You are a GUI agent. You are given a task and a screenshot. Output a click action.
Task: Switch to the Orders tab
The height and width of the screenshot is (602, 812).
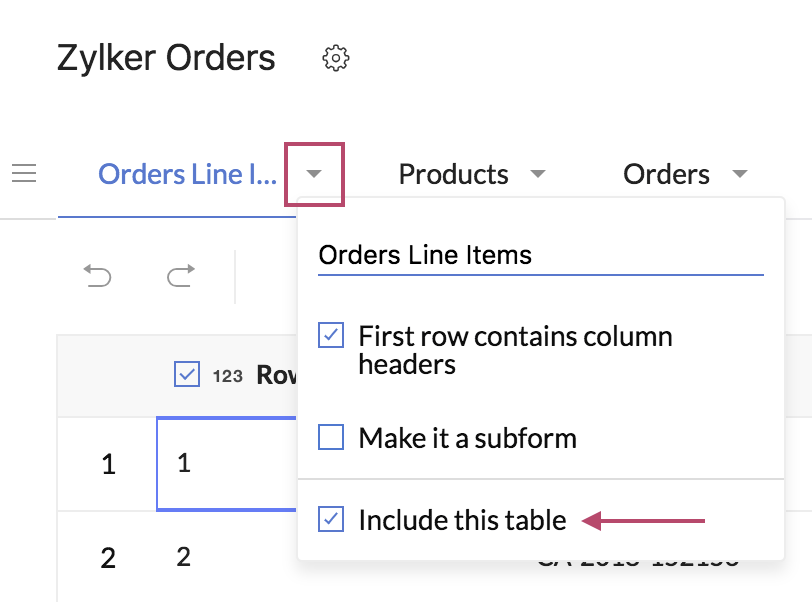coord(666,175)
